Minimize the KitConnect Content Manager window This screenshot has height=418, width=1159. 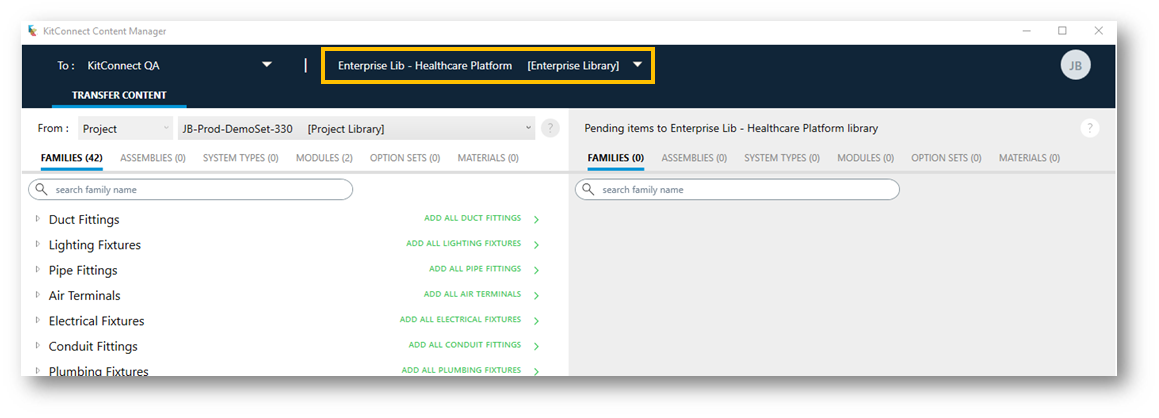[1027, 31]
